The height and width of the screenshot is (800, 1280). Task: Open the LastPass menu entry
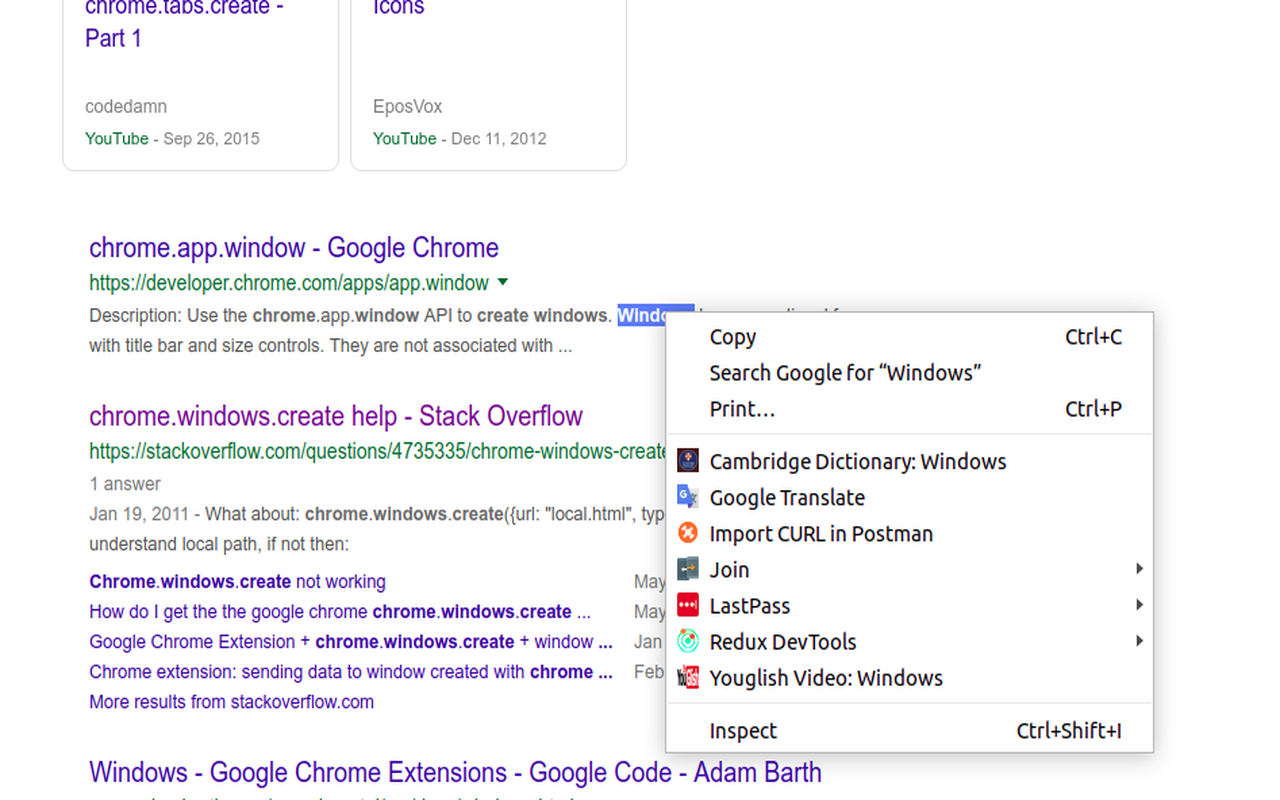coord(910,605)
